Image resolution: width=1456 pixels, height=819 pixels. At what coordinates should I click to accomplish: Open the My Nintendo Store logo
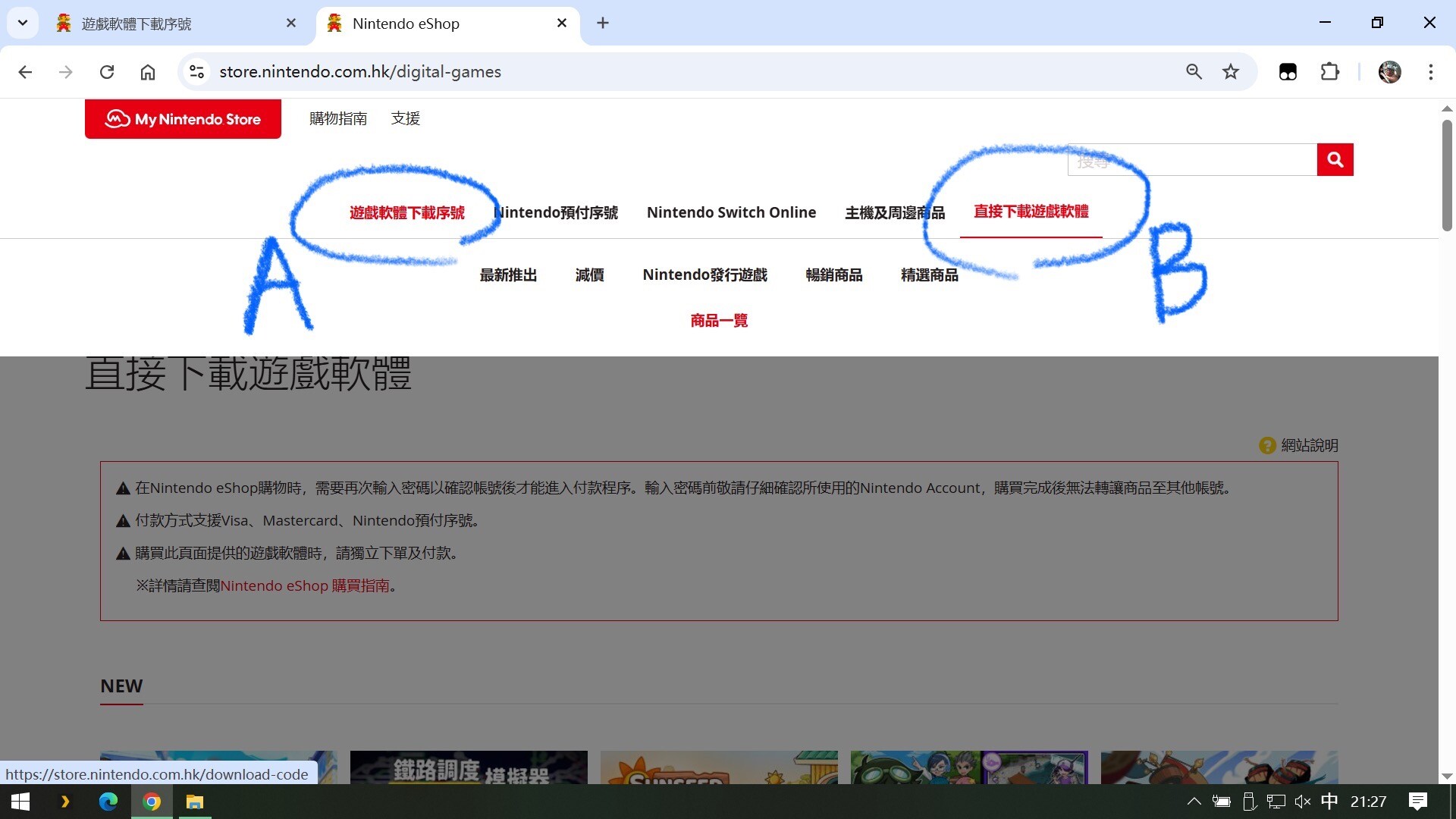(183, 119)
